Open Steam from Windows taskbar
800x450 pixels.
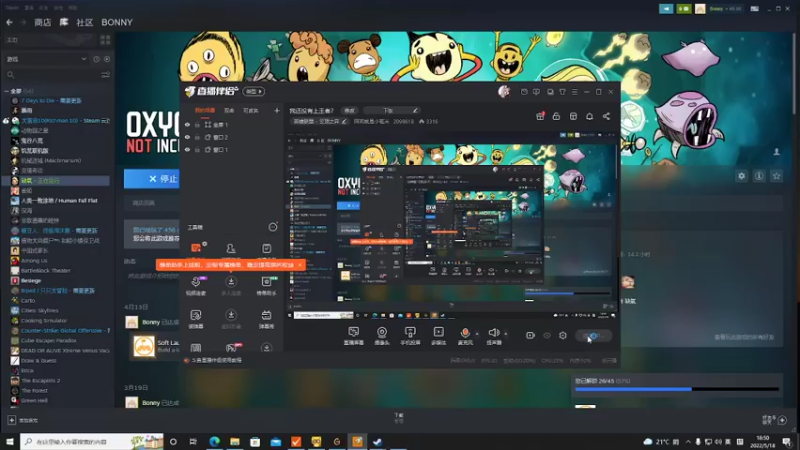tap(378, 441)
